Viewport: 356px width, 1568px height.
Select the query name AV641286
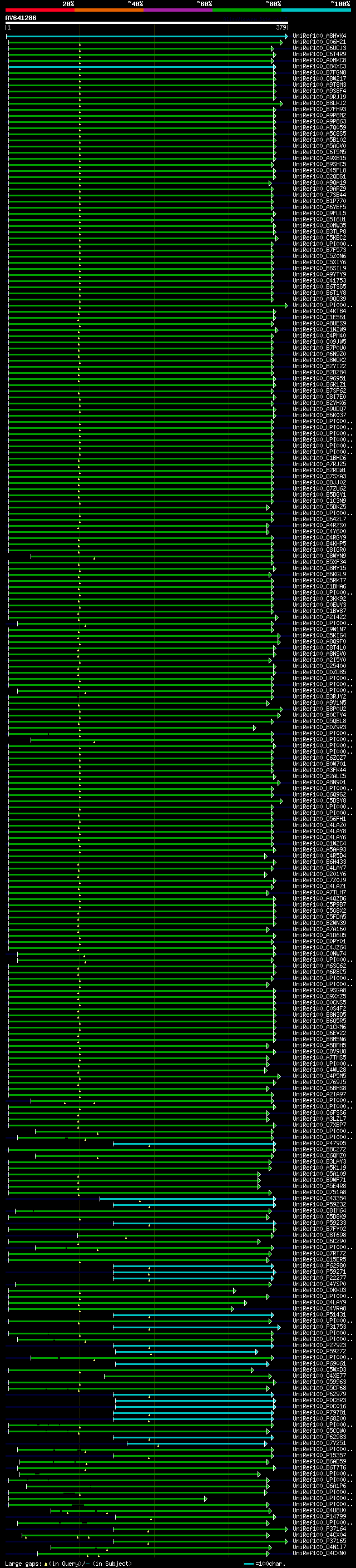pyautogui.click(x=21, y=18)
